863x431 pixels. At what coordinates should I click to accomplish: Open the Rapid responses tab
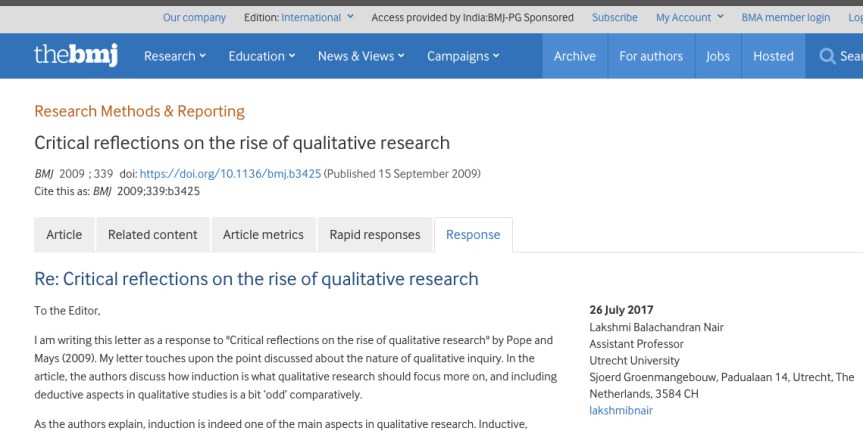(x=375, y=235)
